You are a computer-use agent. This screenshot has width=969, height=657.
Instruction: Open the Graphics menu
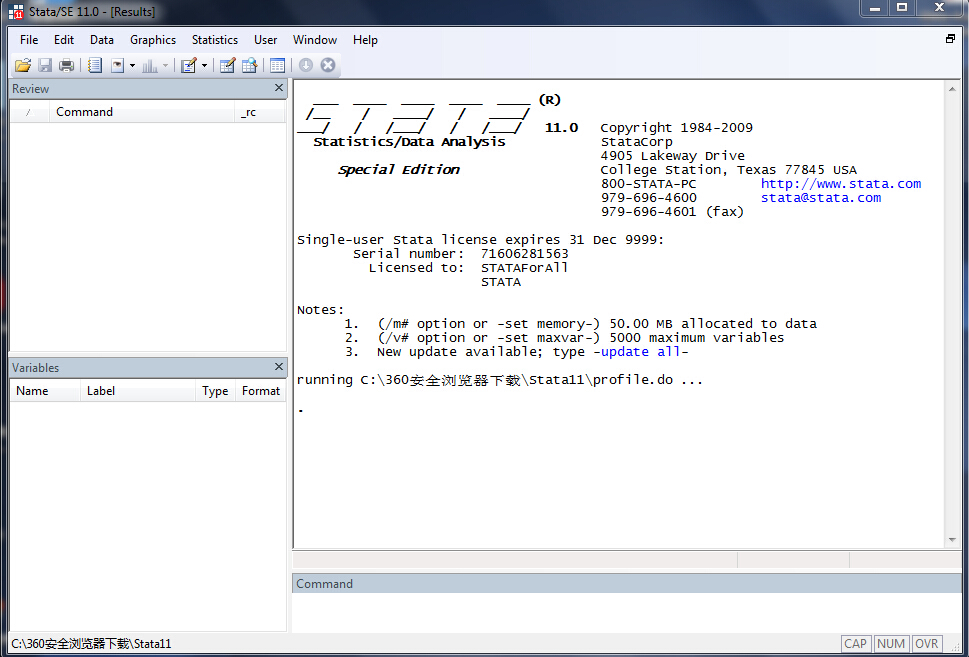pos(152,40)
